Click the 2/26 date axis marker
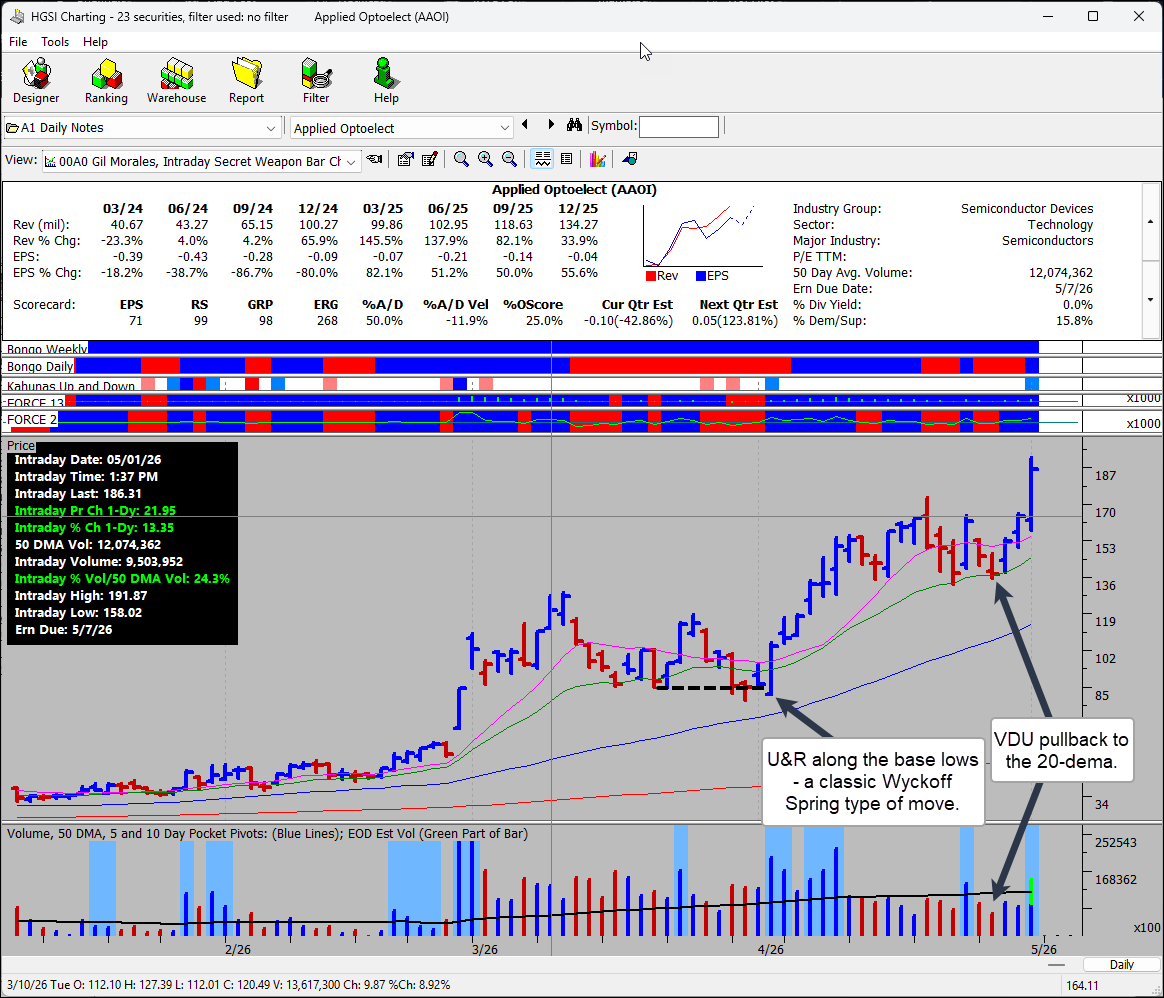The height and width of the screenshot is (998, 1164). (x=238, y=949)
